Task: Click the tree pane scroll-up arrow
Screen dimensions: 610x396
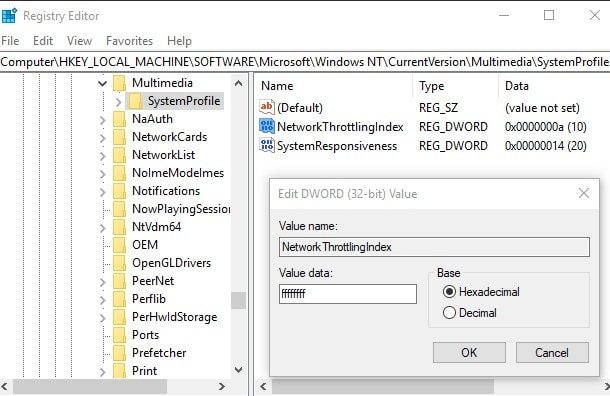Action: pos(238,83)
